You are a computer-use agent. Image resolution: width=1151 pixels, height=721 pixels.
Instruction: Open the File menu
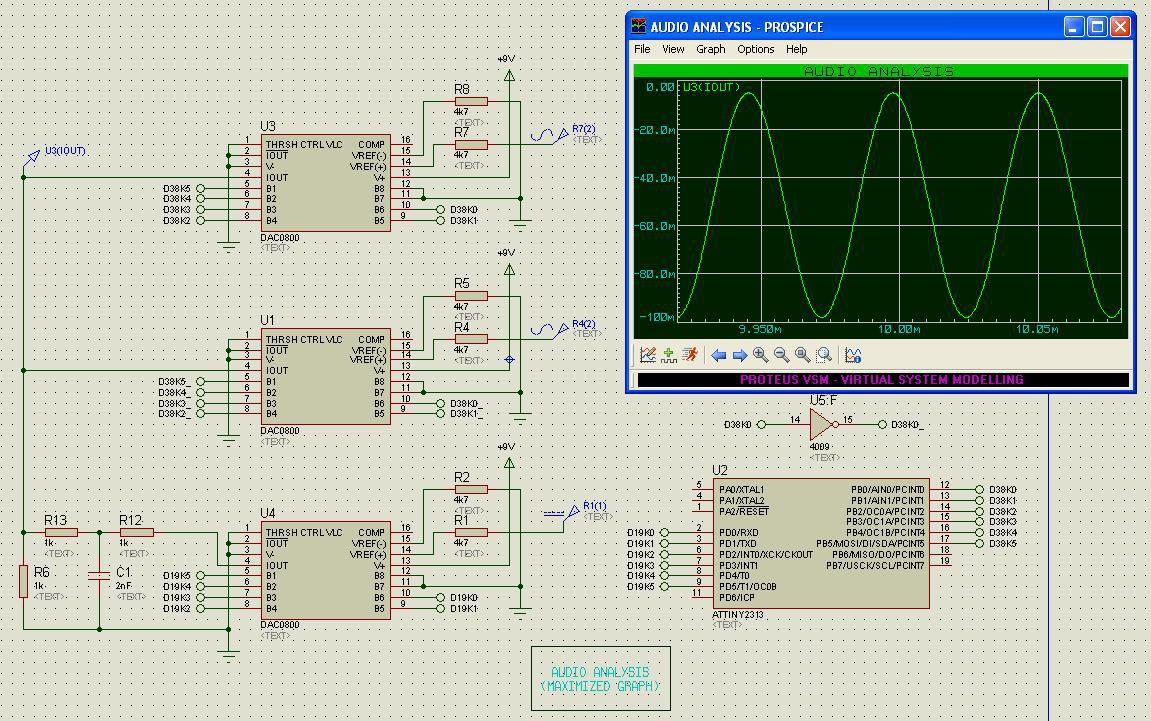tap(642, 49)
